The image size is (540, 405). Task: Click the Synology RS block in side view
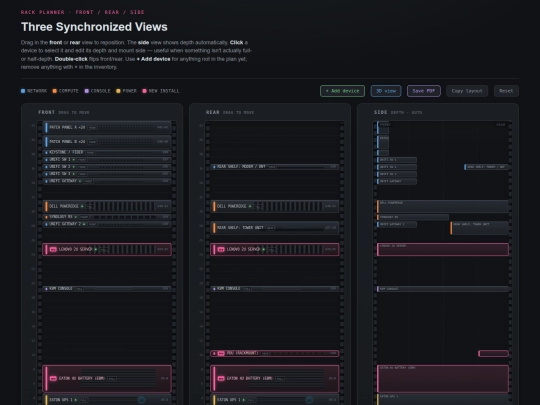pyautogui.click(x=413, y=217)
